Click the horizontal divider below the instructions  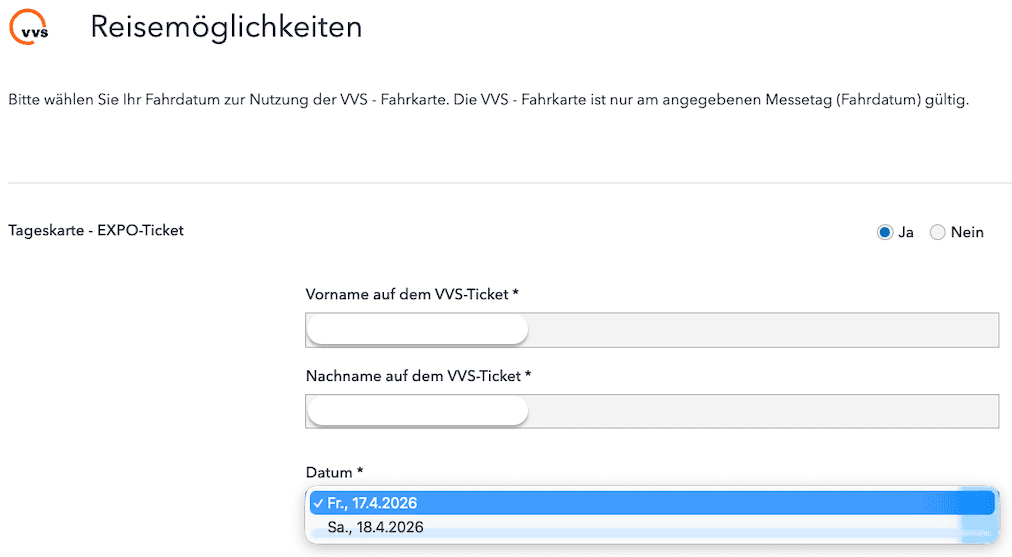point(509,183)
